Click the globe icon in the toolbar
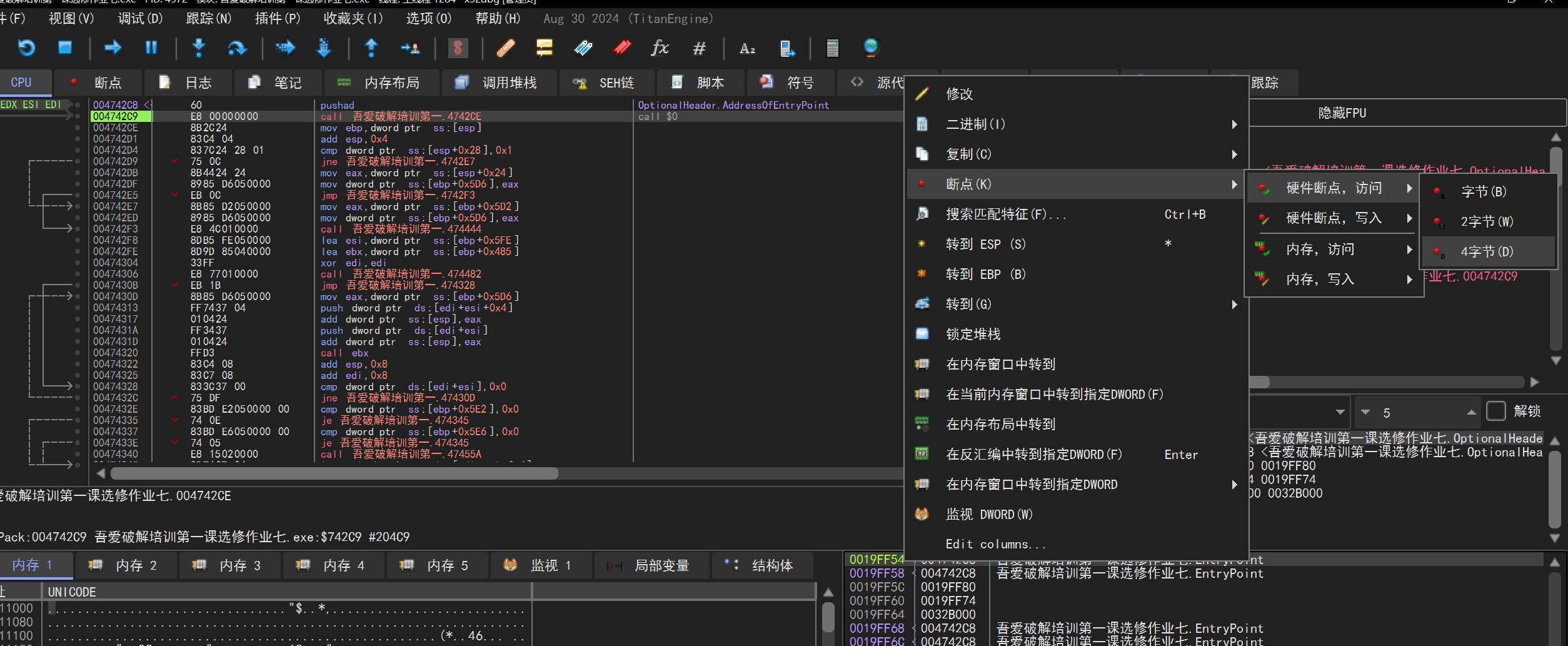Screen dimensions: 1568x646 tap(871, 48)
